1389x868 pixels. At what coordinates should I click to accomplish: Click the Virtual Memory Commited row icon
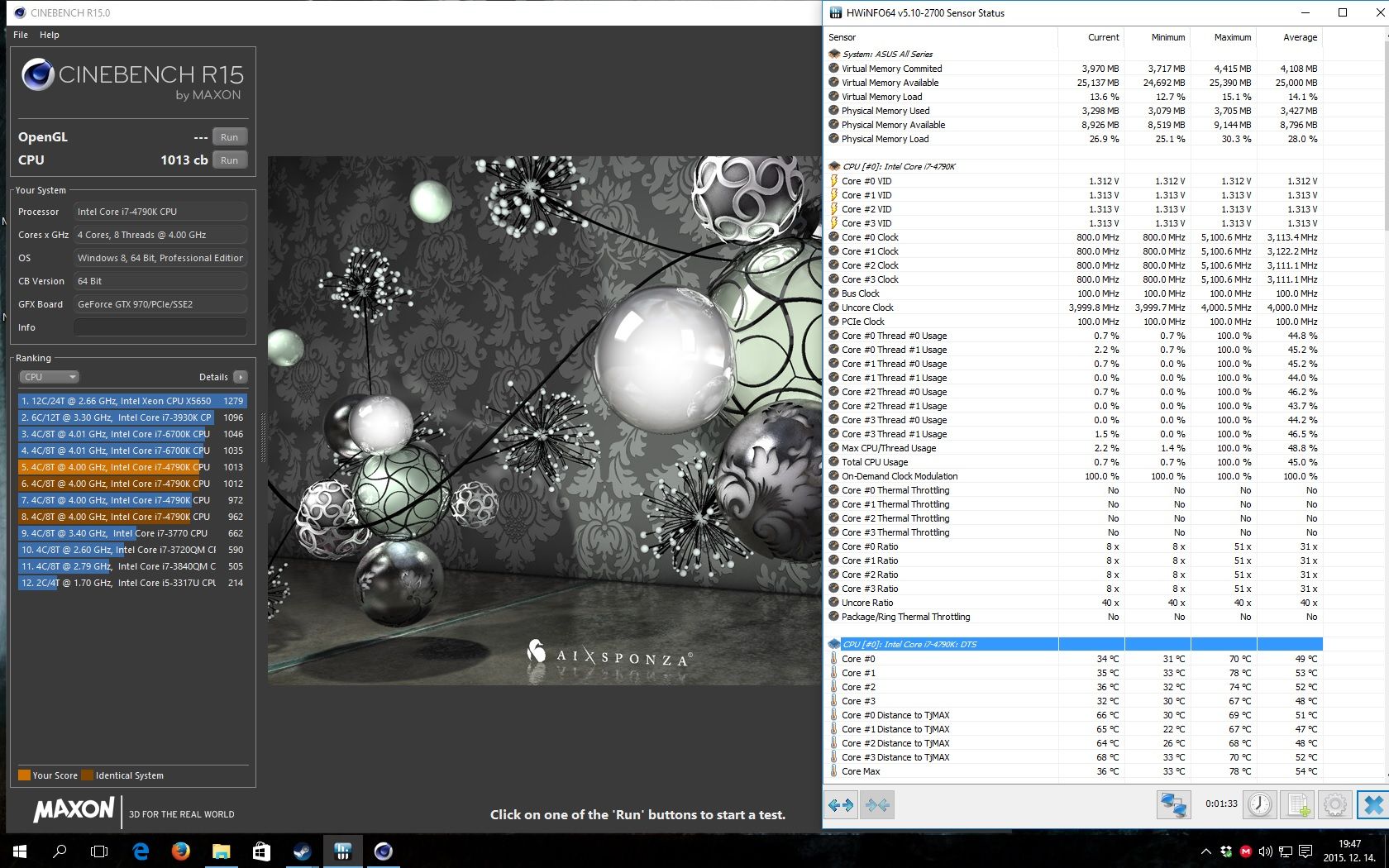pos(834,69)
